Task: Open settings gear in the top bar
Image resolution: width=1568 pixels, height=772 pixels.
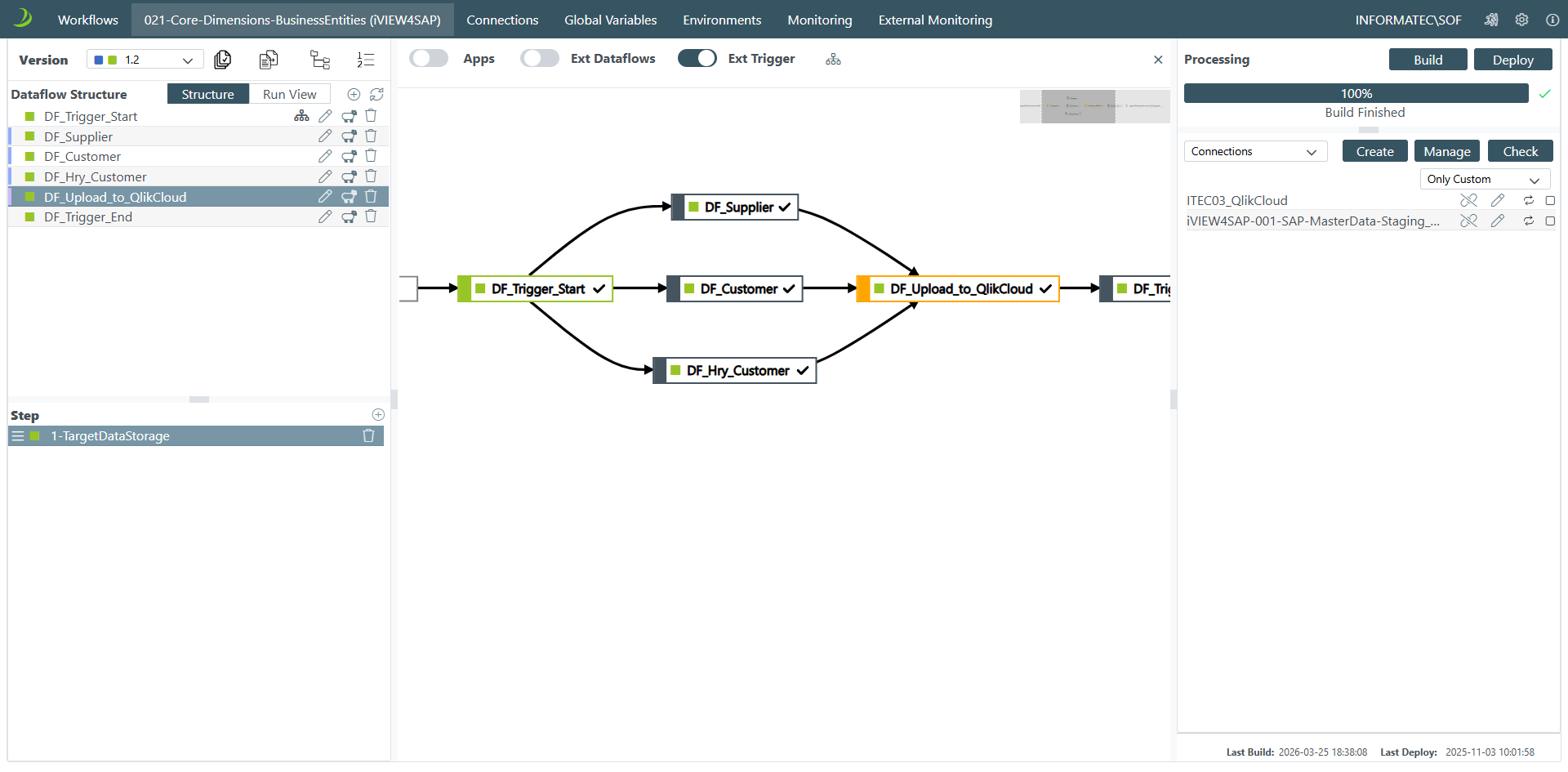Action: point(1521,20)
